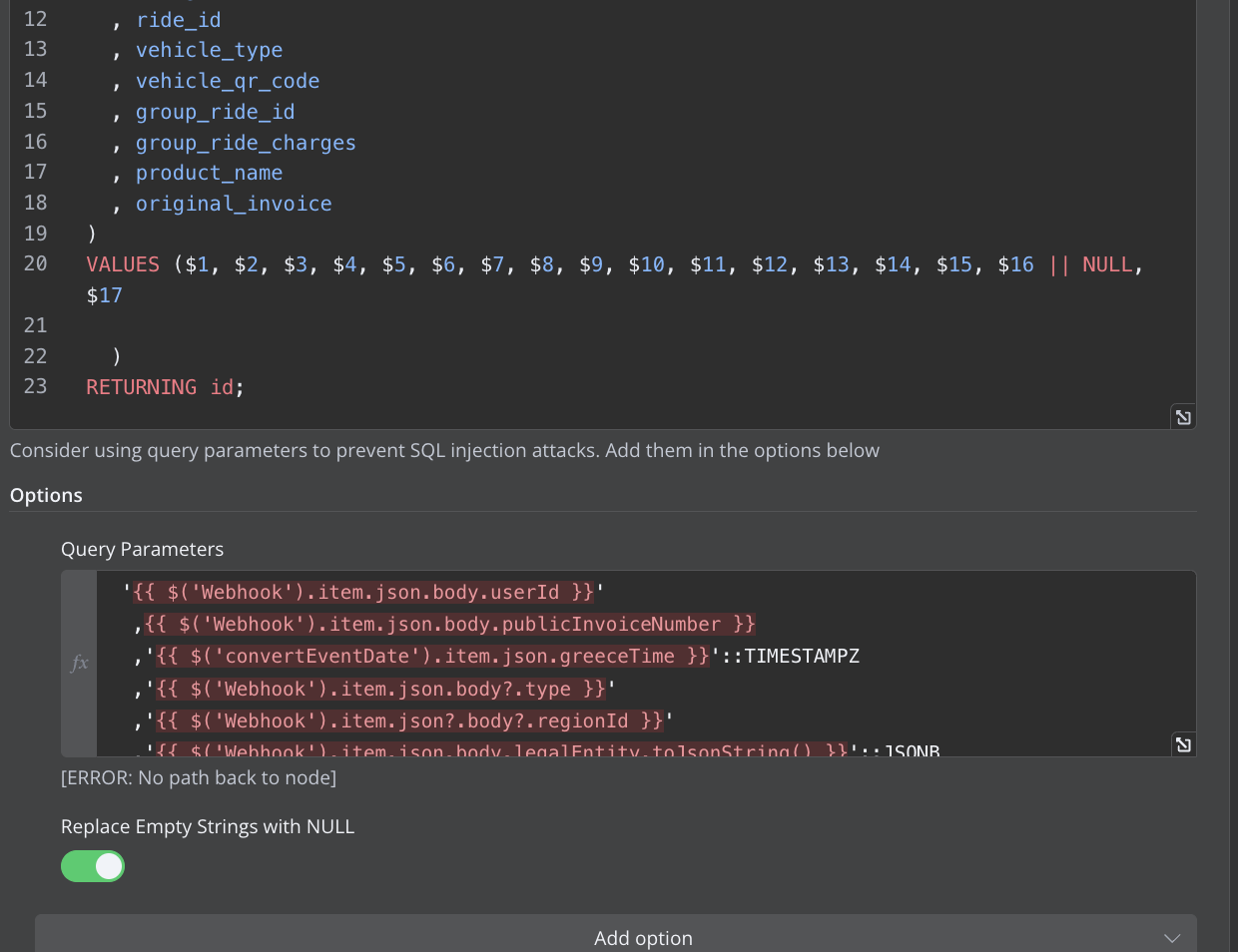Click the convertEventDate greeceTime expression

432,656
